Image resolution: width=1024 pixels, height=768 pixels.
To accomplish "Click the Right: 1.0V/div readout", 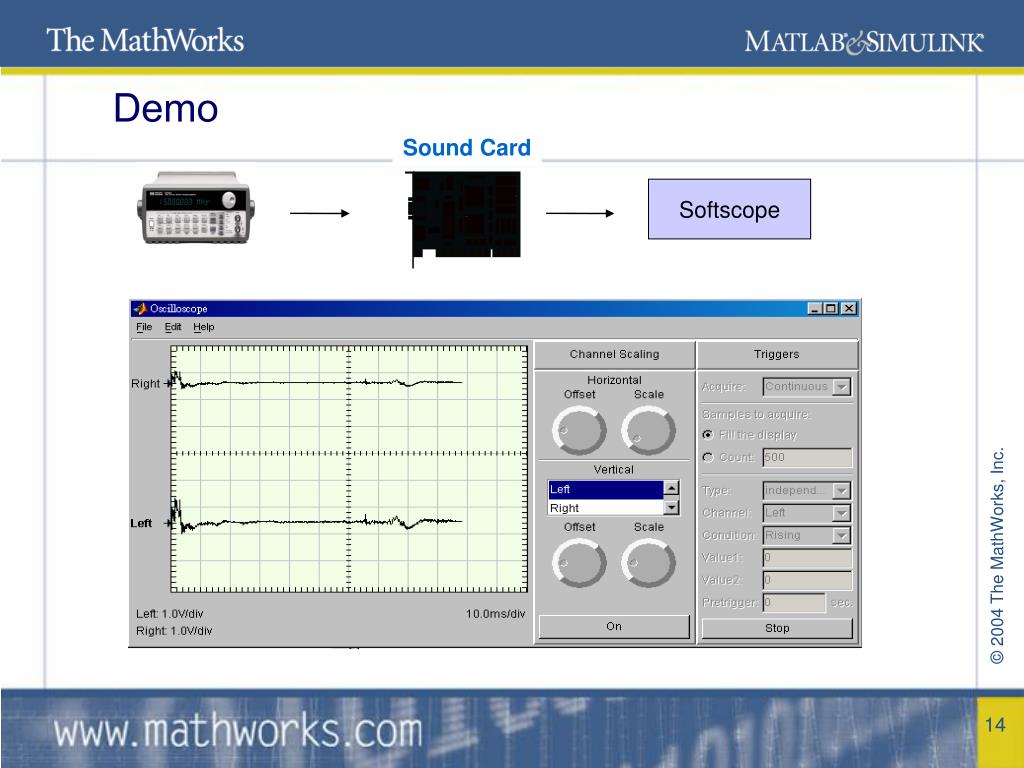I will coord(174,631).
